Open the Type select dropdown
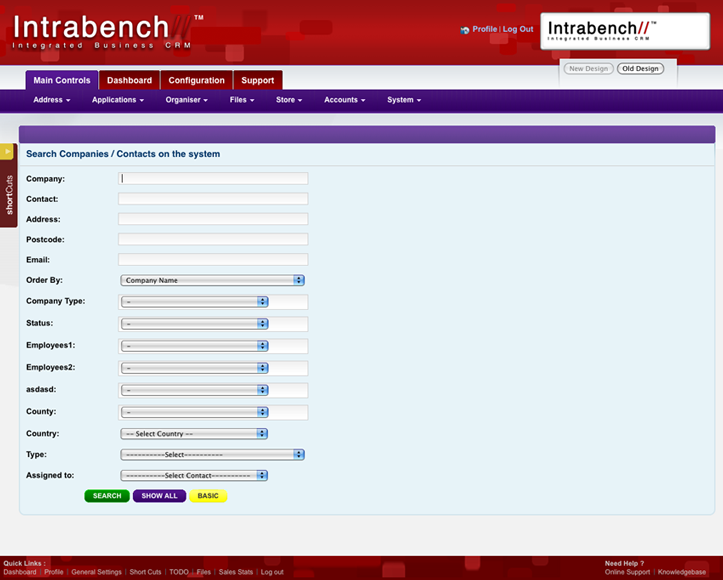This screenshot has width=723, height=580. pyautogui.click(x=213, y=455)
